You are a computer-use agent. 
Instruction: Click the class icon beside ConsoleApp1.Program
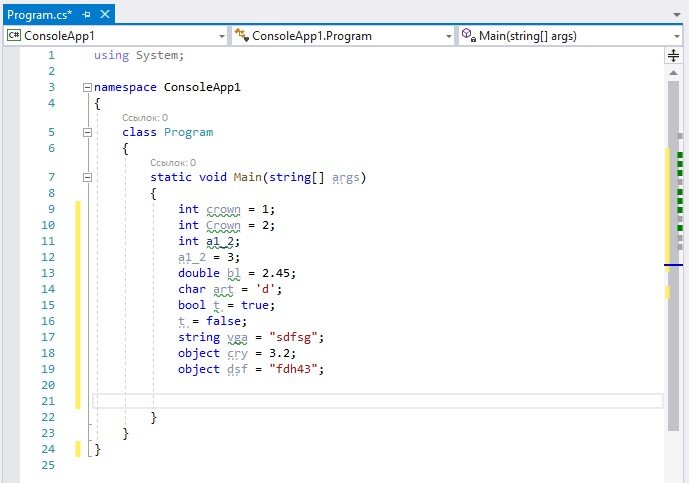(x=242, y=35)
